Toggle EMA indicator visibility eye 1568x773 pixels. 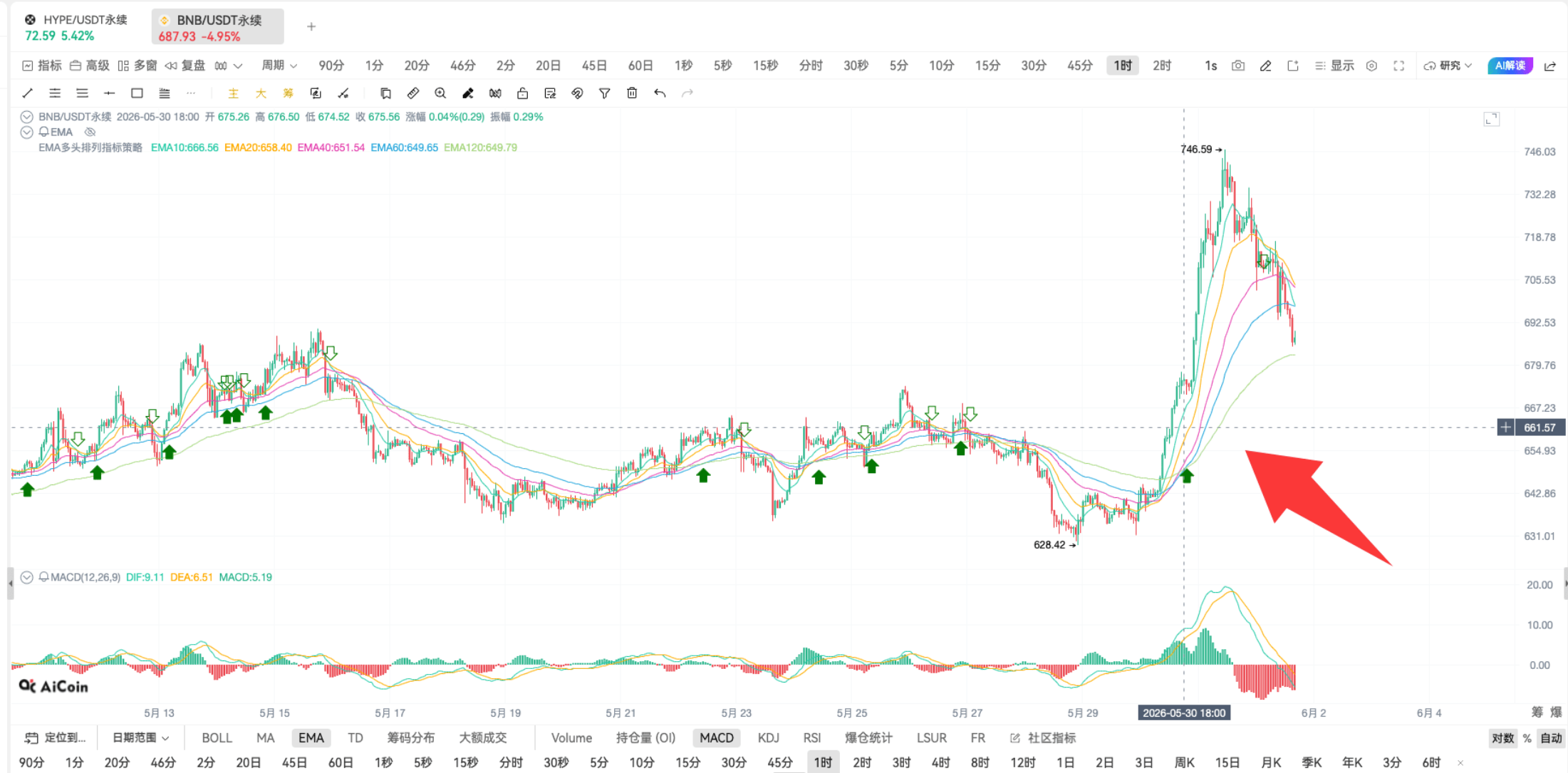(x=90, y=132)
